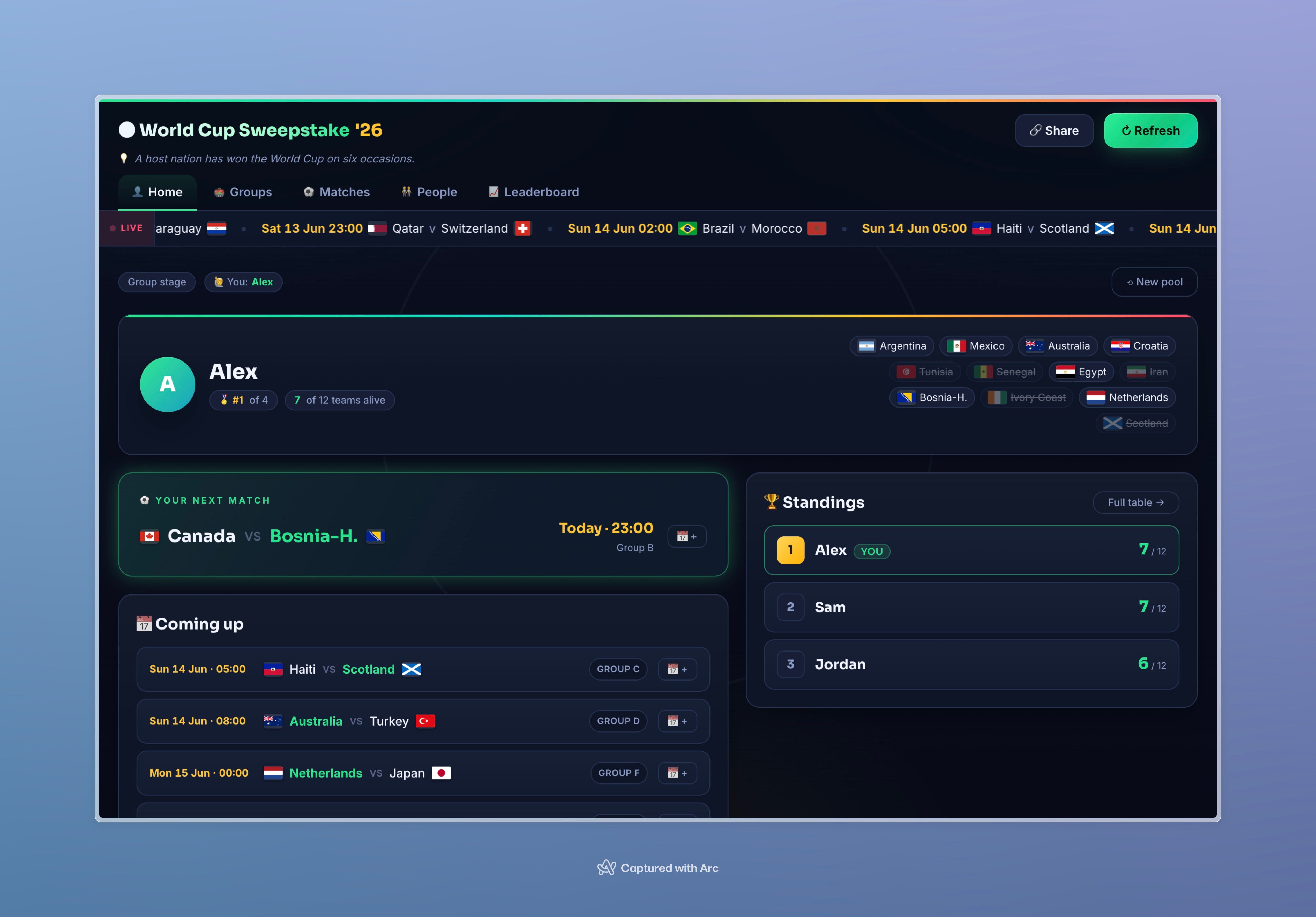Click the World Cup Sweepstake '26 title
This screenshot has width=1316, height=917.
261,130
